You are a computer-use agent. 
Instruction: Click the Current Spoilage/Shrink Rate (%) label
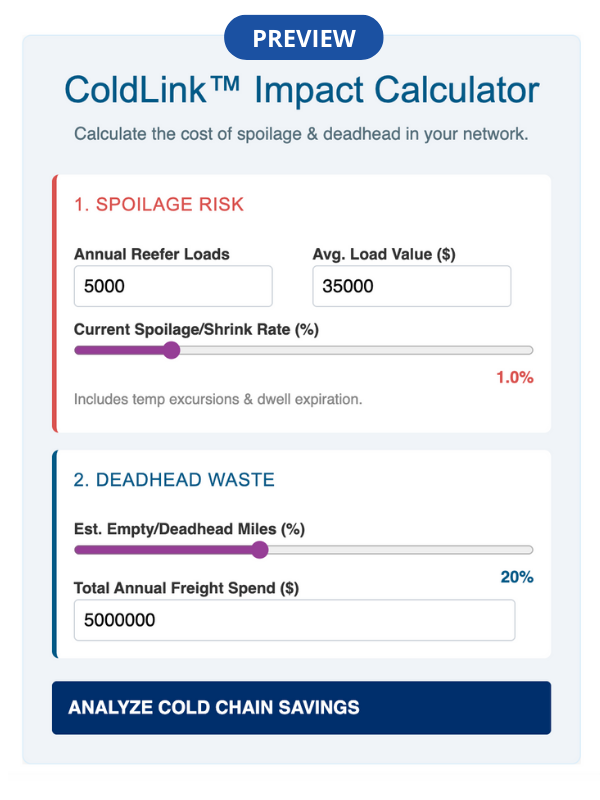pyautogui.click(x=196, y=328)
